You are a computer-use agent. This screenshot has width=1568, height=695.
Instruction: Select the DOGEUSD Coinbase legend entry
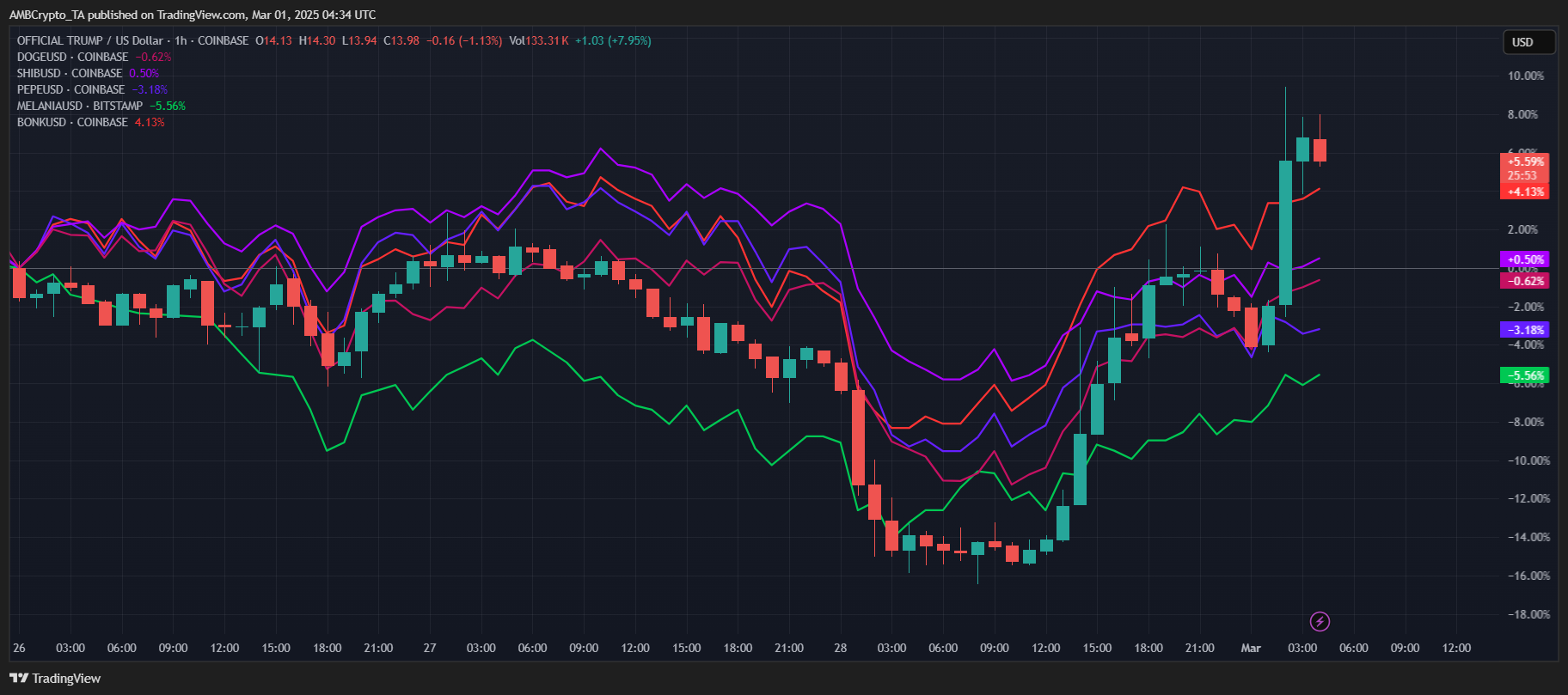(72, 57)
